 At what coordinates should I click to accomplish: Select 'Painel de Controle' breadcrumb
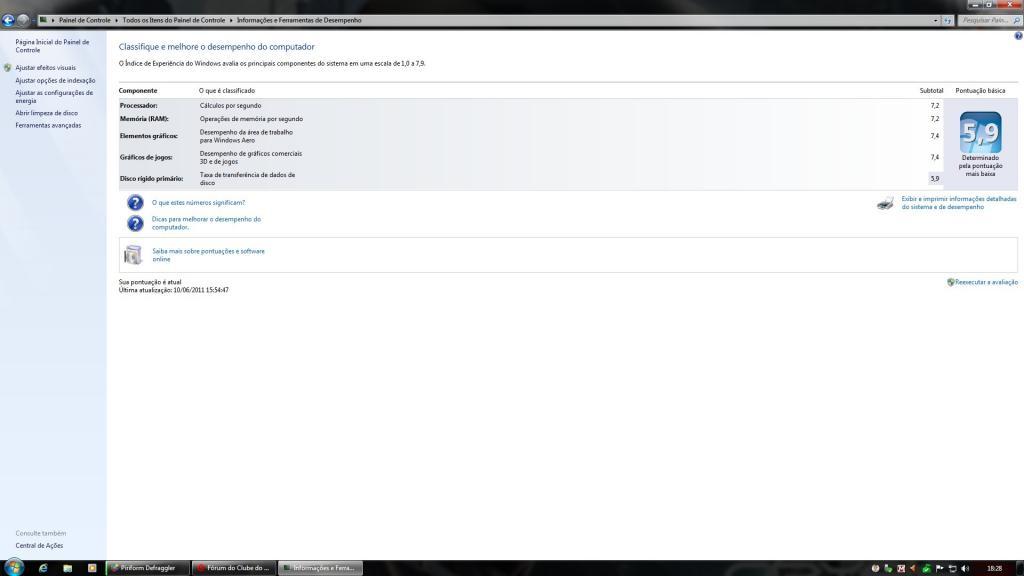pyautogui.click(x=85, y=20)
